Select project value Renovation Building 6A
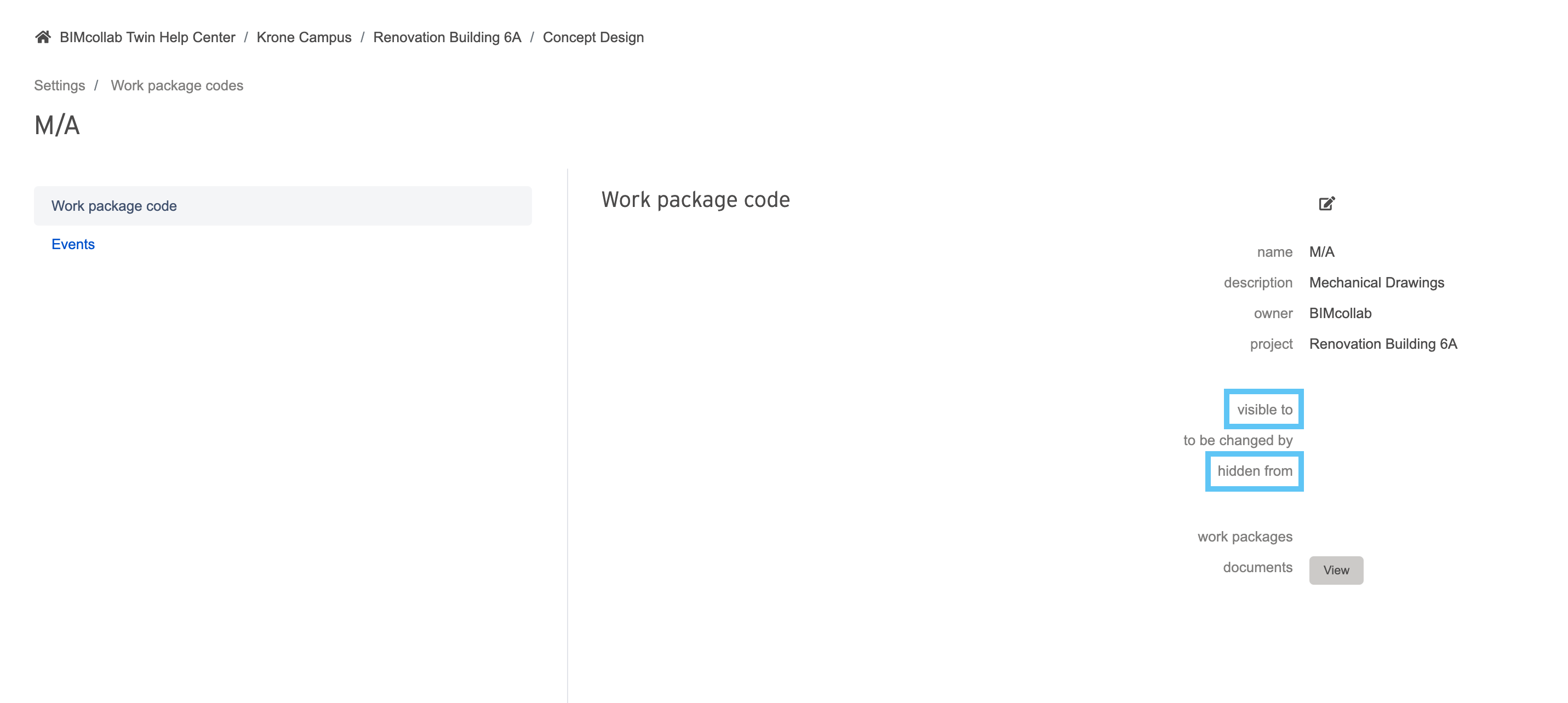1568x703 pixels. point(1383,344)
